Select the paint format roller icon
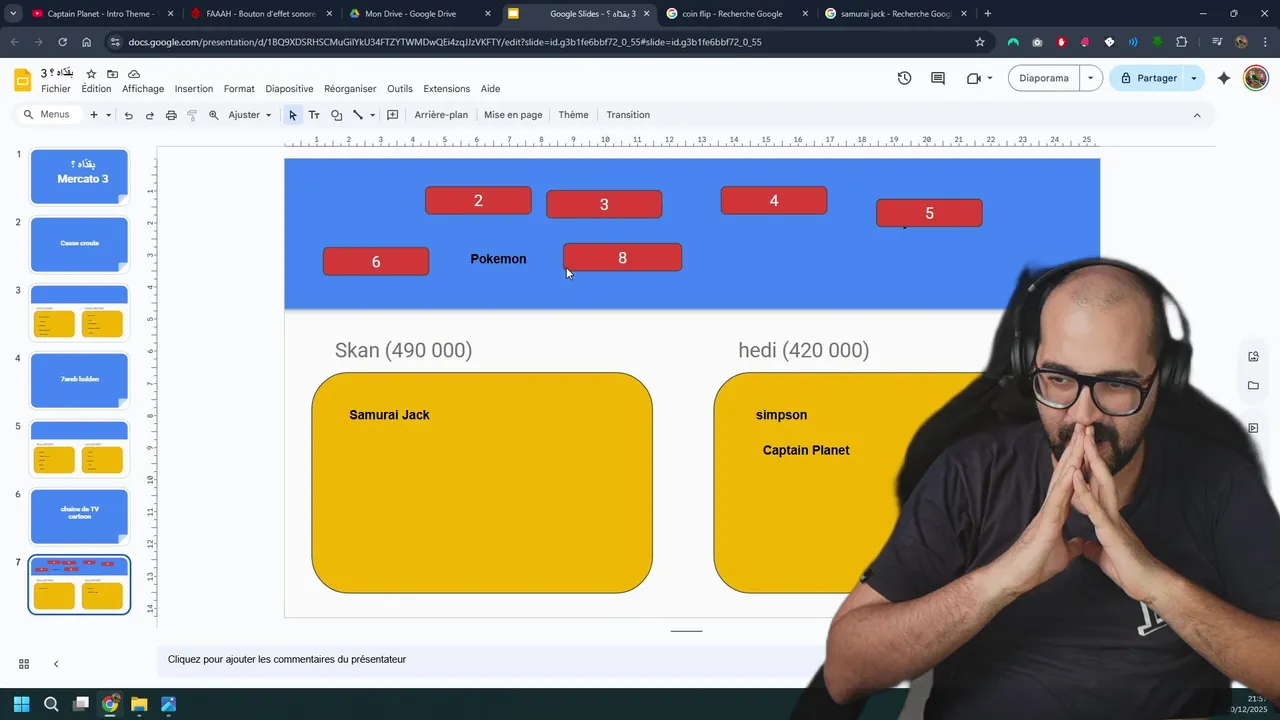 click(x=192, y=115)
